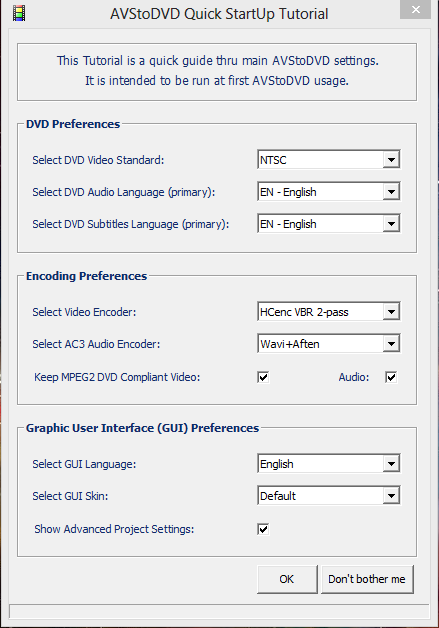
Task: Click the OK button
Action: pos(287,579)
